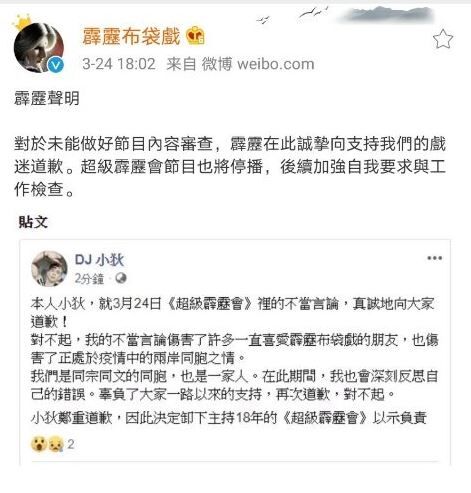Image resolution: width=471 pixels, height=493 pixels.
Task: Open the DJ 小狄 name link
Action: click(99, 260)
